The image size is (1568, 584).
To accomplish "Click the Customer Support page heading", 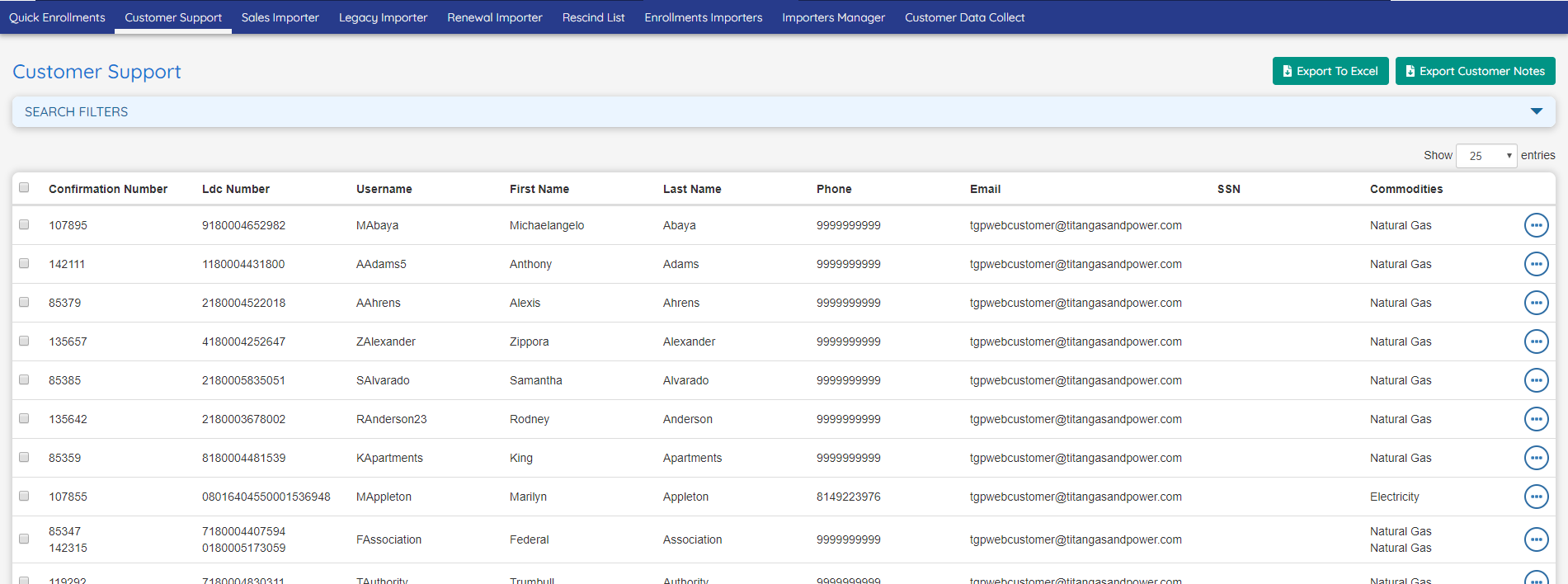I will (x=97, y=72).
